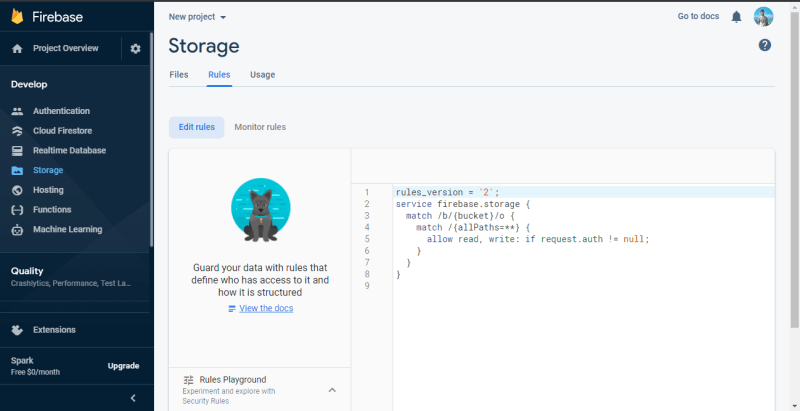The image size is (800, 411).
Task: Click the Storage folder icon in sidebar
Action: pyautogui.click(x=17, y=171)
